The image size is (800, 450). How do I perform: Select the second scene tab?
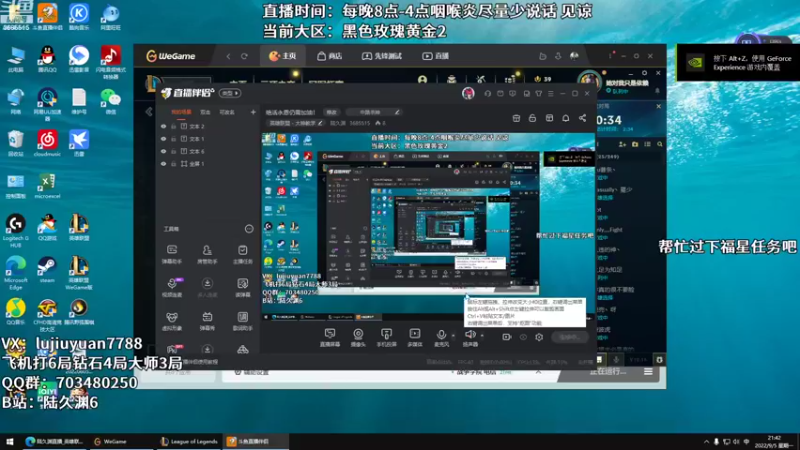205,112
